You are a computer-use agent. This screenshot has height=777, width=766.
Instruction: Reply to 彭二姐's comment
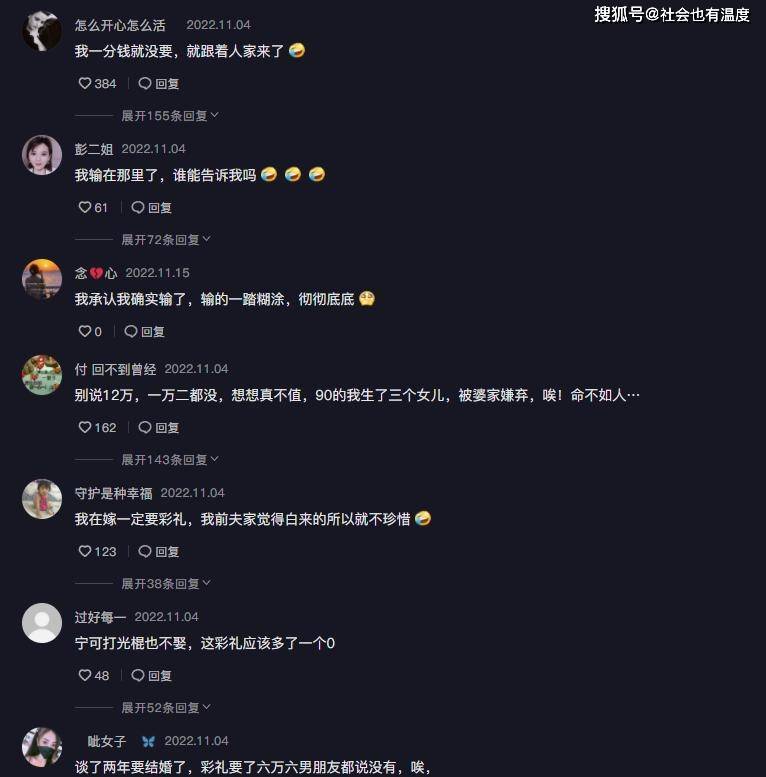152,207
